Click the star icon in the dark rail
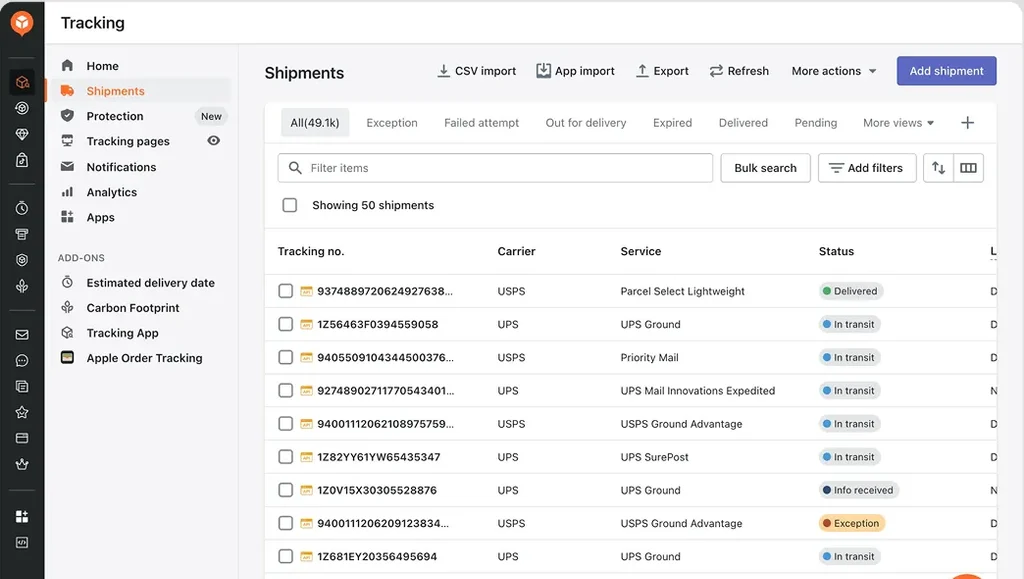 [22, 412]
